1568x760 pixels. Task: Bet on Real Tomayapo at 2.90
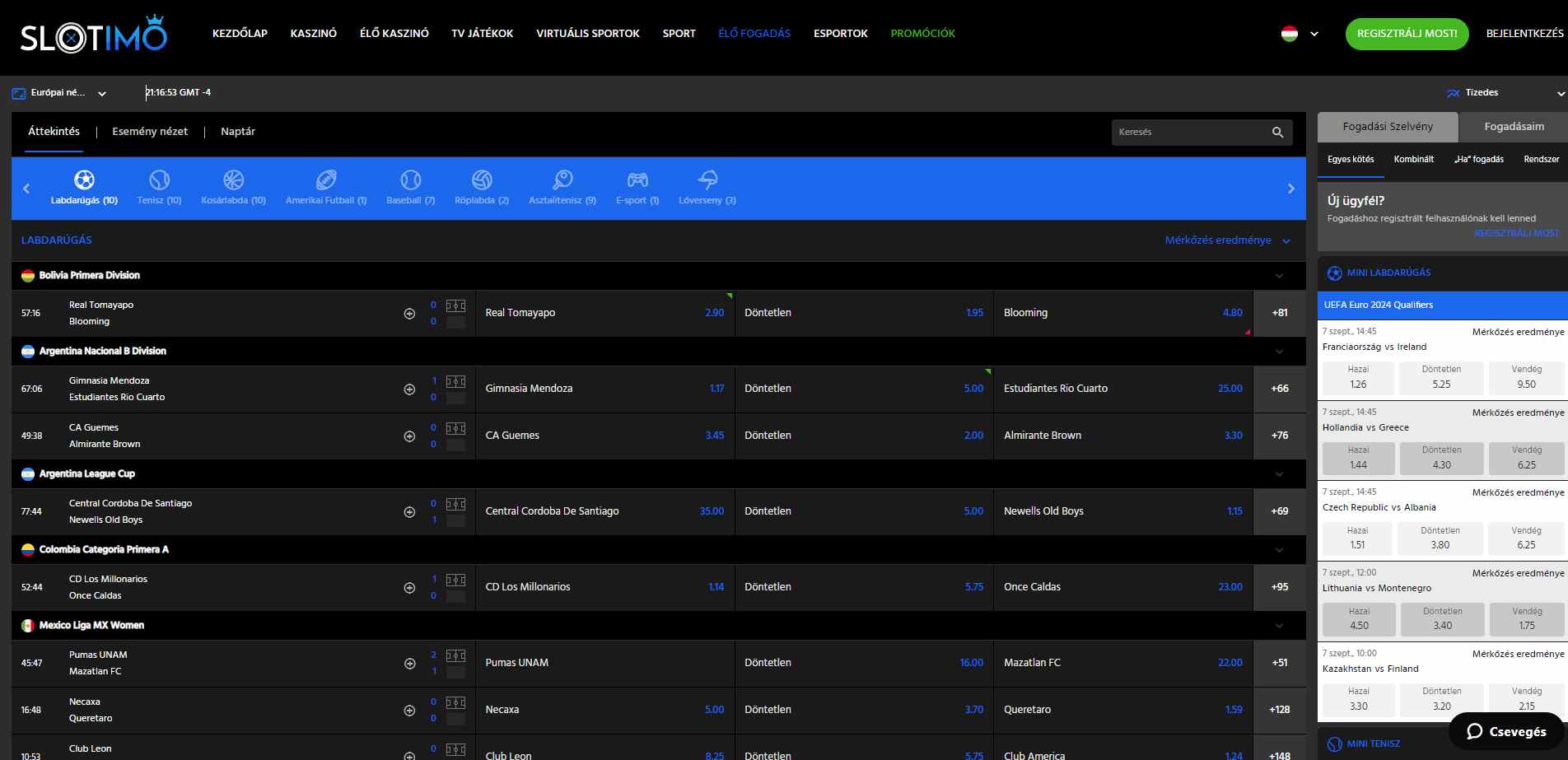click(605, 313)
